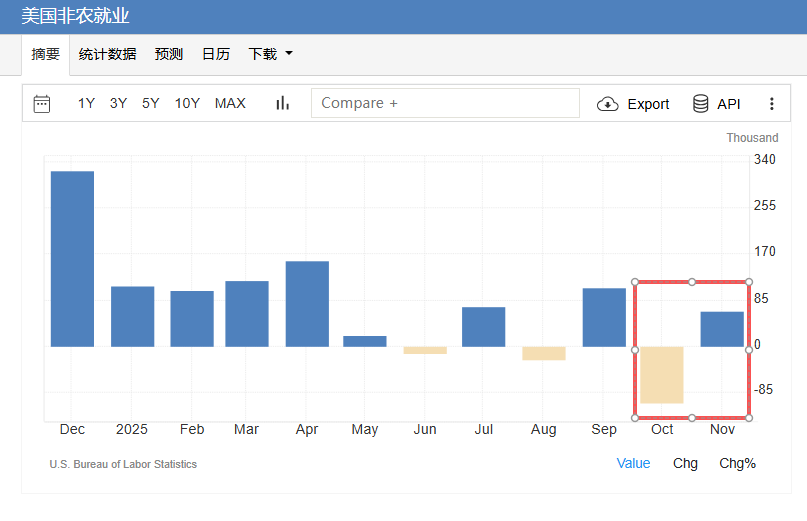The image size is (807, 521).
Task: Go to the 预测 tab
Action: click(169, 54)
